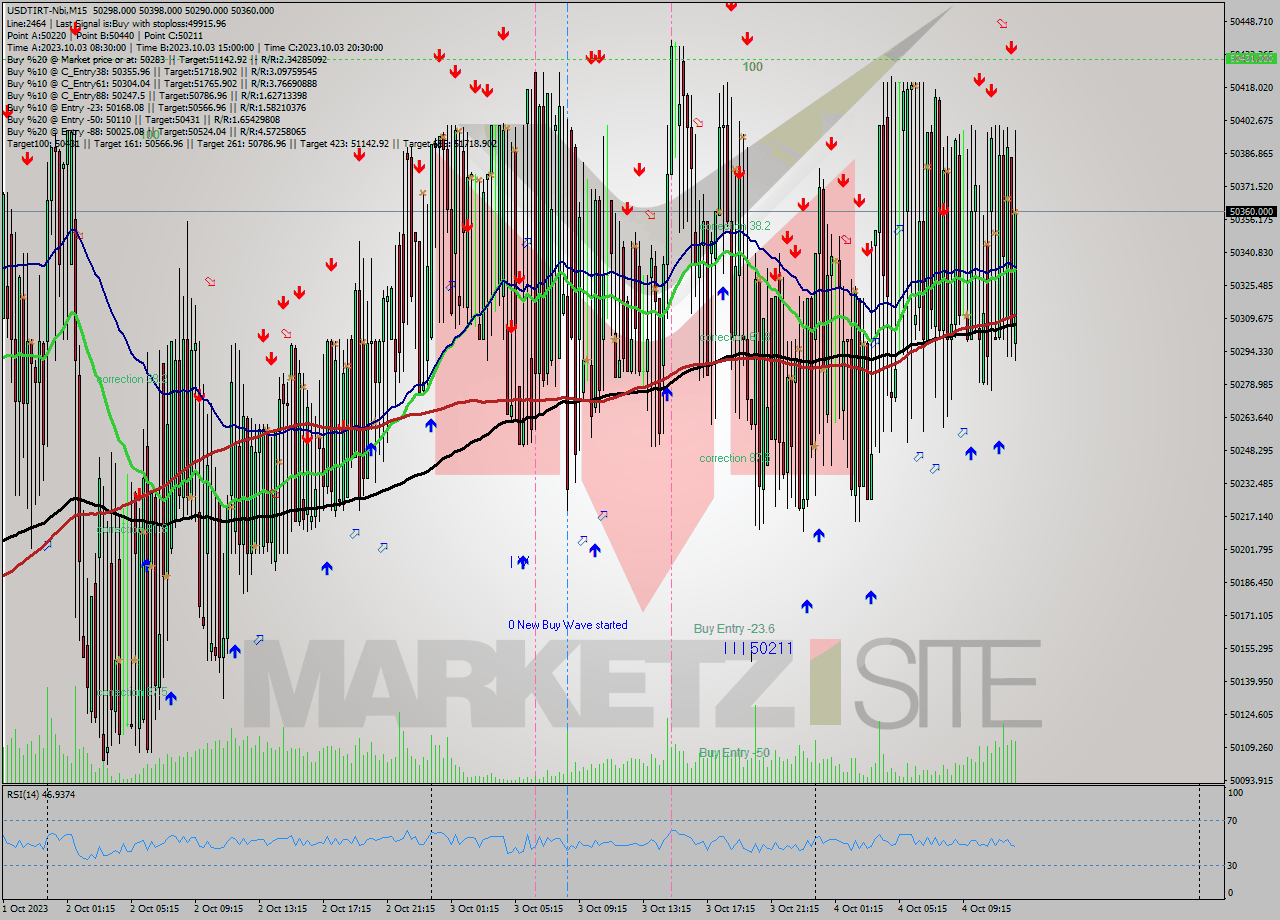This screenshot has width=1280, height=920.
Task: Click the '2 Oct 13:15' time label
Action: (x=282, y=909)
